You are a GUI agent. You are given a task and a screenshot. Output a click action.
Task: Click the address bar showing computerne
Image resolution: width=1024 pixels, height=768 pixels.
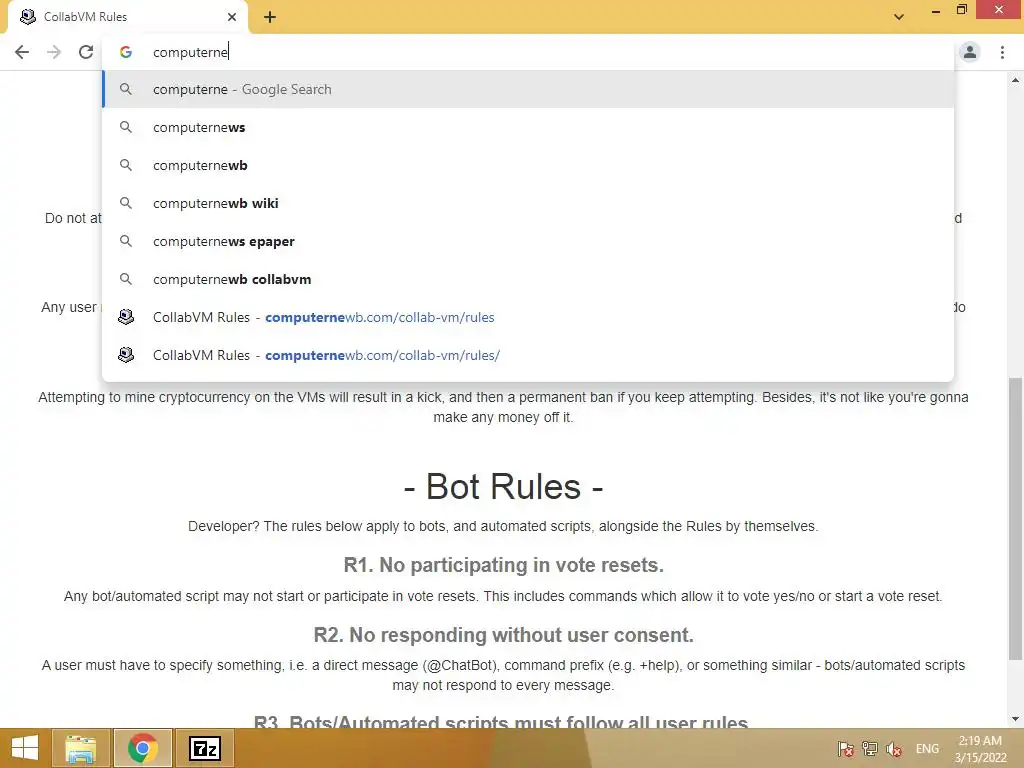(529, 52)
